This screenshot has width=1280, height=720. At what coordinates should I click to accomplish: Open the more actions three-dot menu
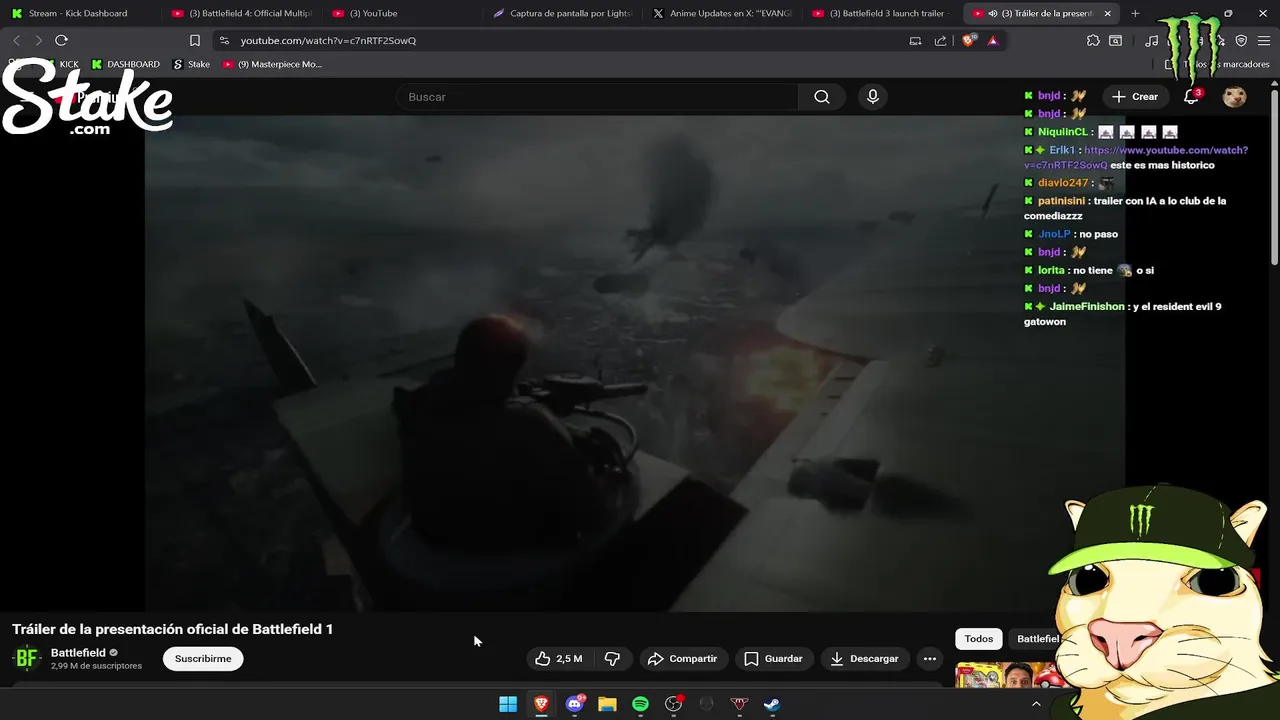[x=930, y=658]
